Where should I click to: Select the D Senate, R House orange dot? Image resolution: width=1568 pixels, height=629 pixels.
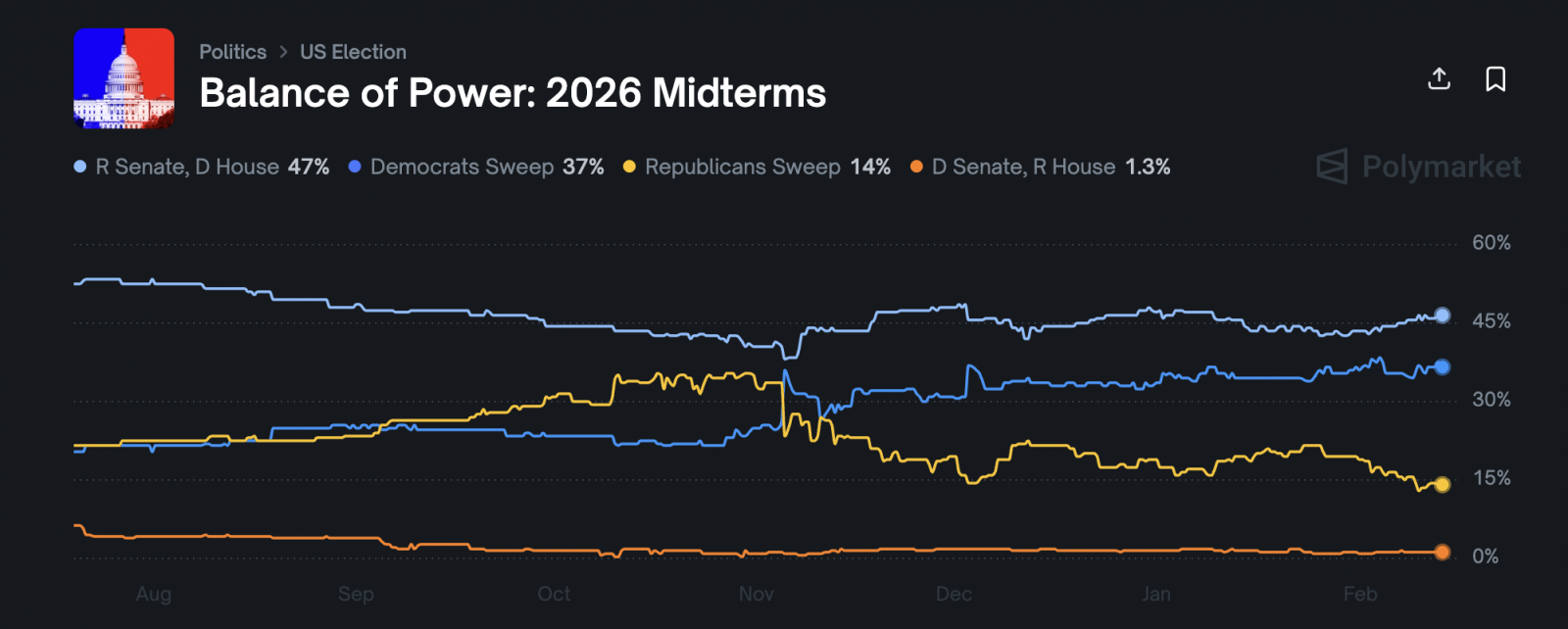(916, 167)
